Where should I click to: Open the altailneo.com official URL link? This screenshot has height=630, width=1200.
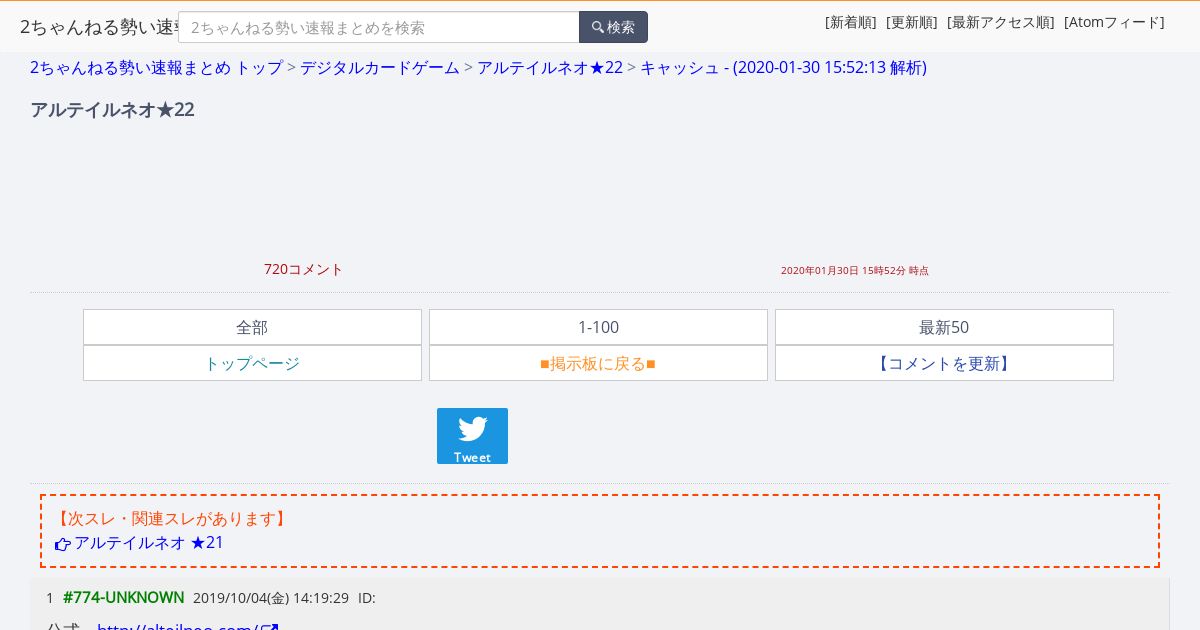tap(178, 626)
